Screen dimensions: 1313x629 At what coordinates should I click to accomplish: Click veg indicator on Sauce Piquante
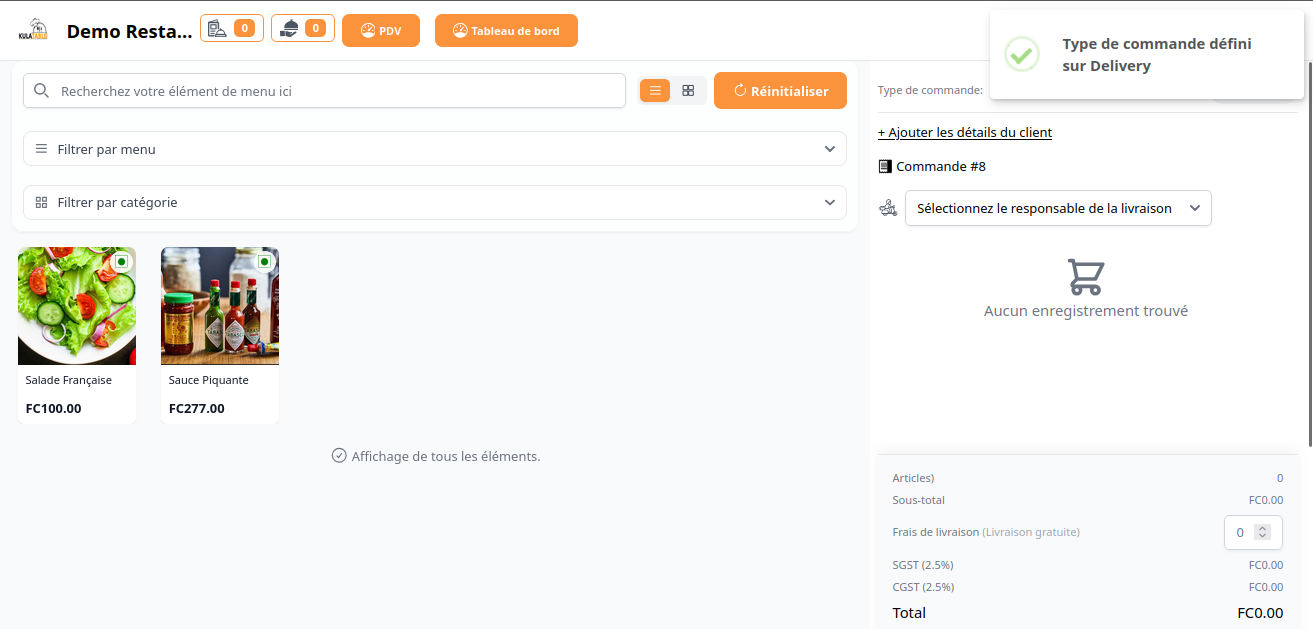click(264, 262)
